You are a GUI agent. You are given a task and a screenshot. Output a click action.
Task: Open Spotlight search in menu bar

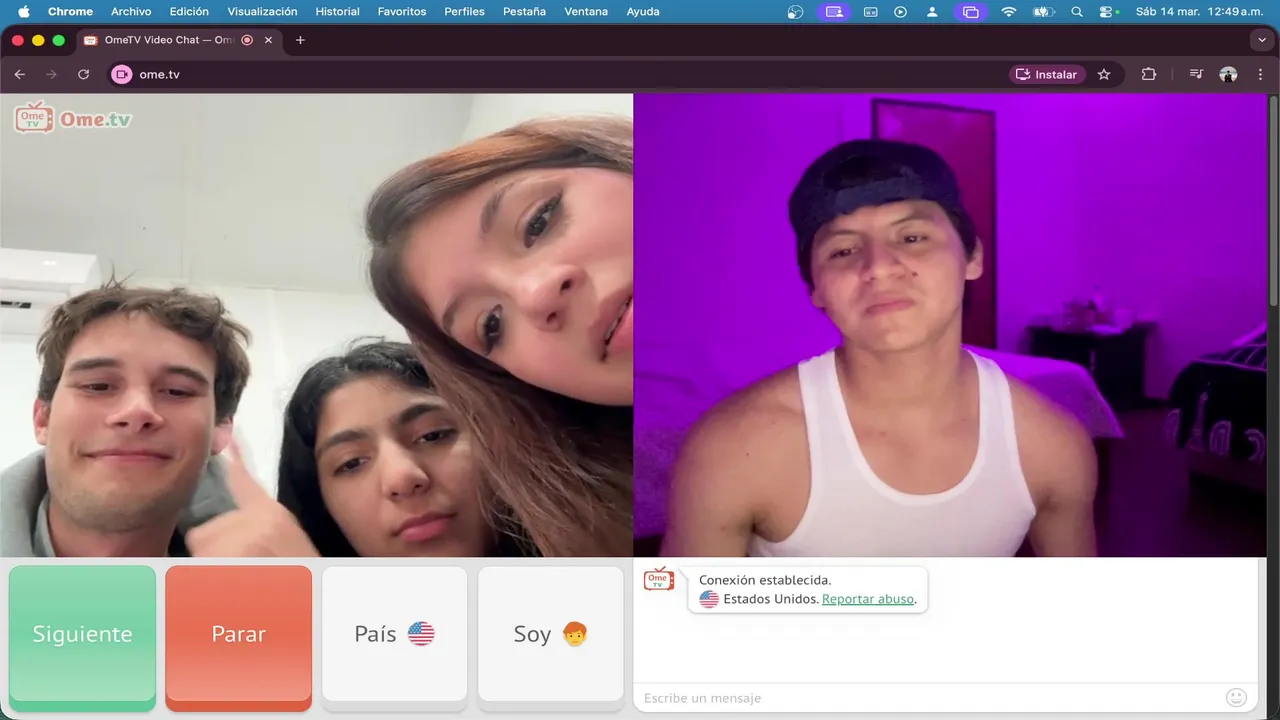[1077, 12]
